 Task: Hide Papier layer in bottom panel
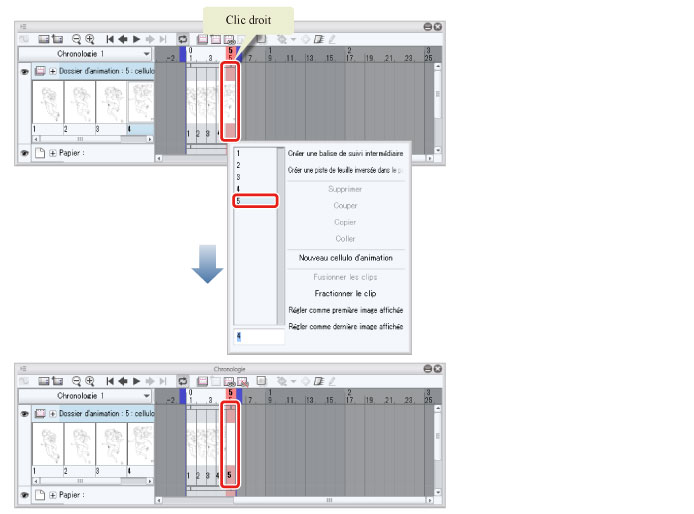click(x=24, y=495)
